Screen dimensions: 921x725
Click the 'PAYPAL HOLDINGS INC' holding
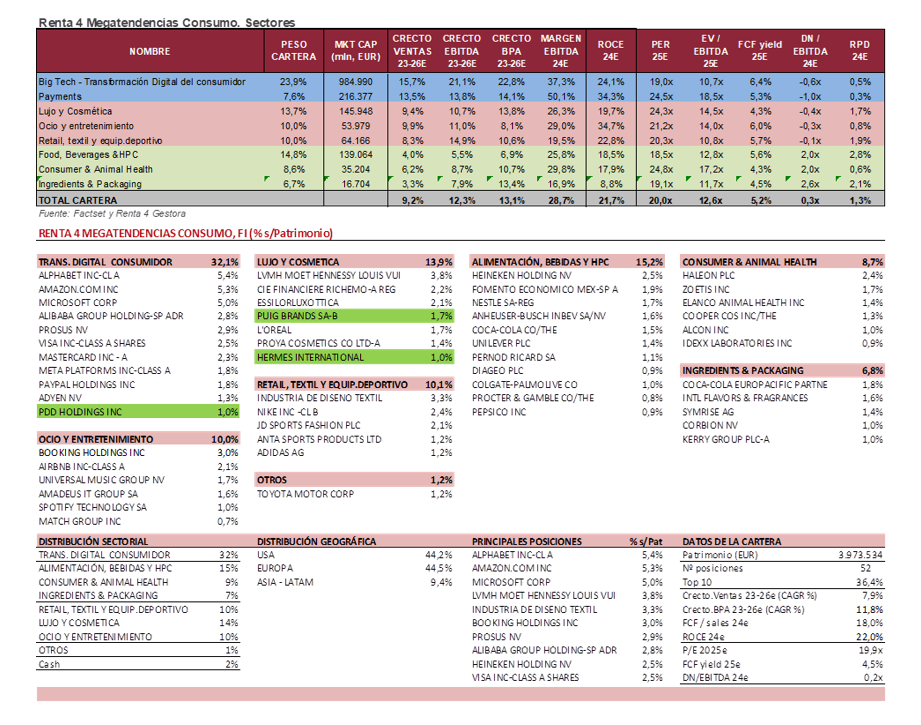point(87,385)
